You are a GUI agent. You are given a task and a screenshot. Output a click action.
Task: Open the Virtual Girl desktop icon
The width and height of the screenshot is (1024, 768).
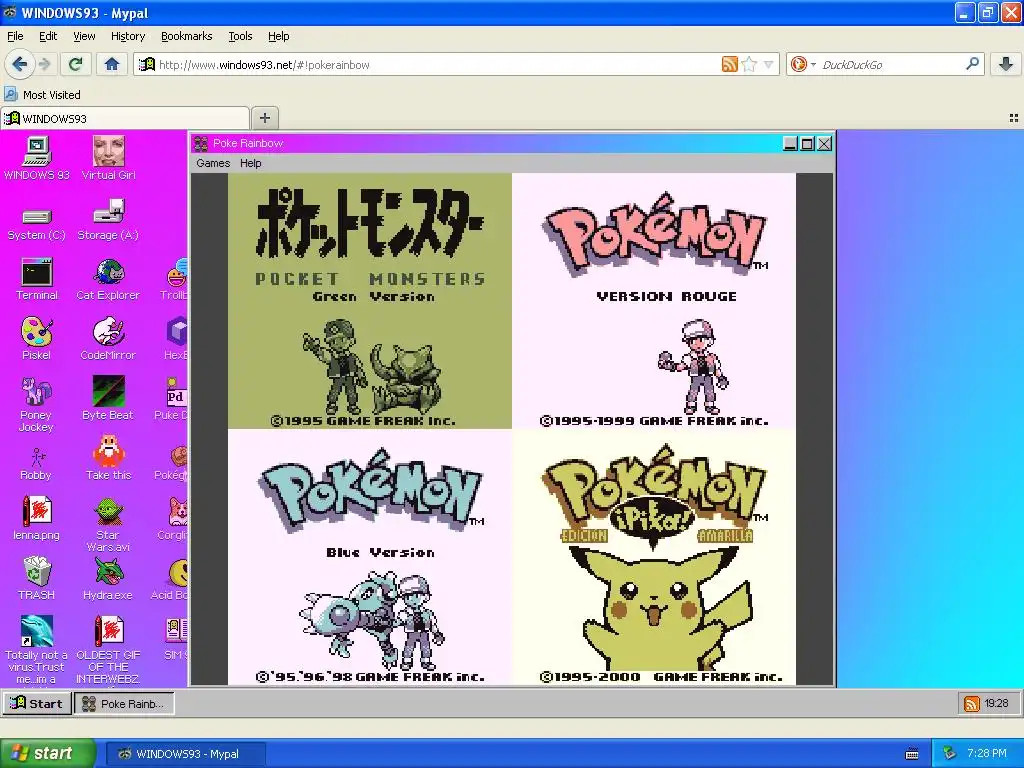pos(108,158)
